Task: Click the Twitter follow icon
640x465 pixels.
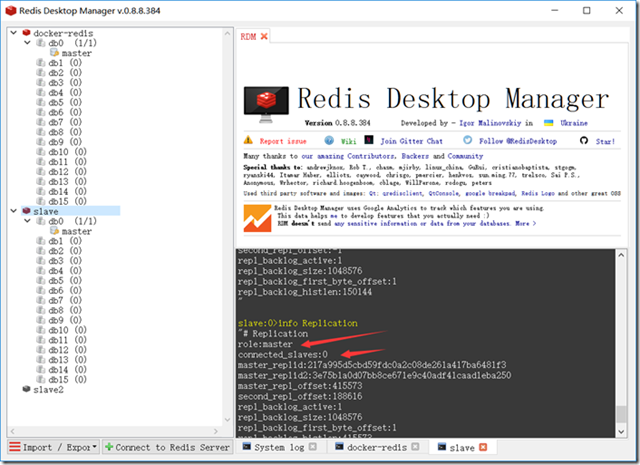Action: click(x=468, y=140)
